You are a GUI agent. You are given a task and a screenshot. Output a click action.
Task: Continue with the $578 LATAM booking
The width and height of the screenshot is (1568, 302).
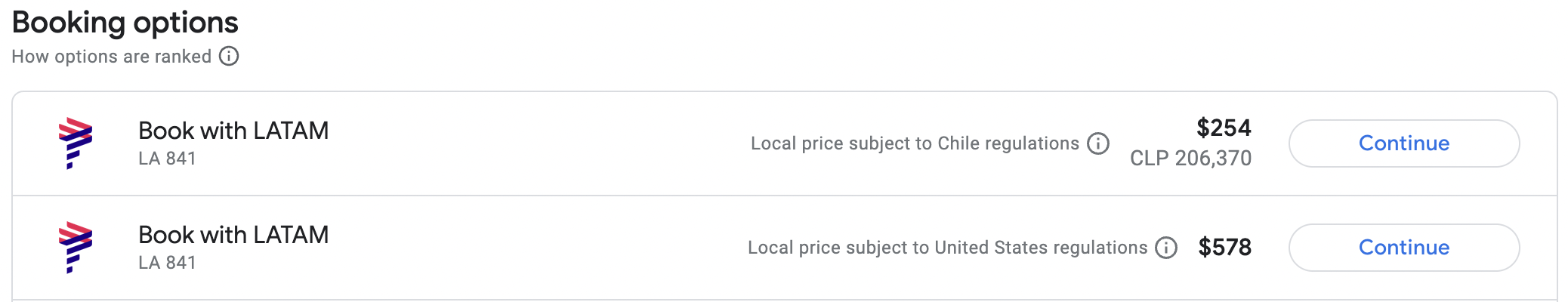coord(1404,248)
